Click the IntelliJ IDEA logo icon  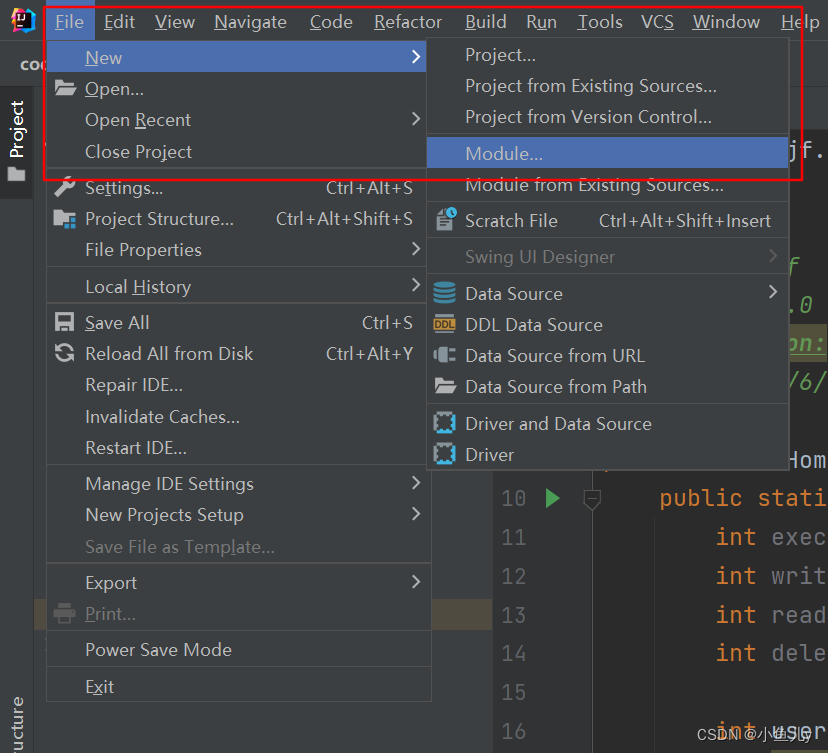(23, 21)
